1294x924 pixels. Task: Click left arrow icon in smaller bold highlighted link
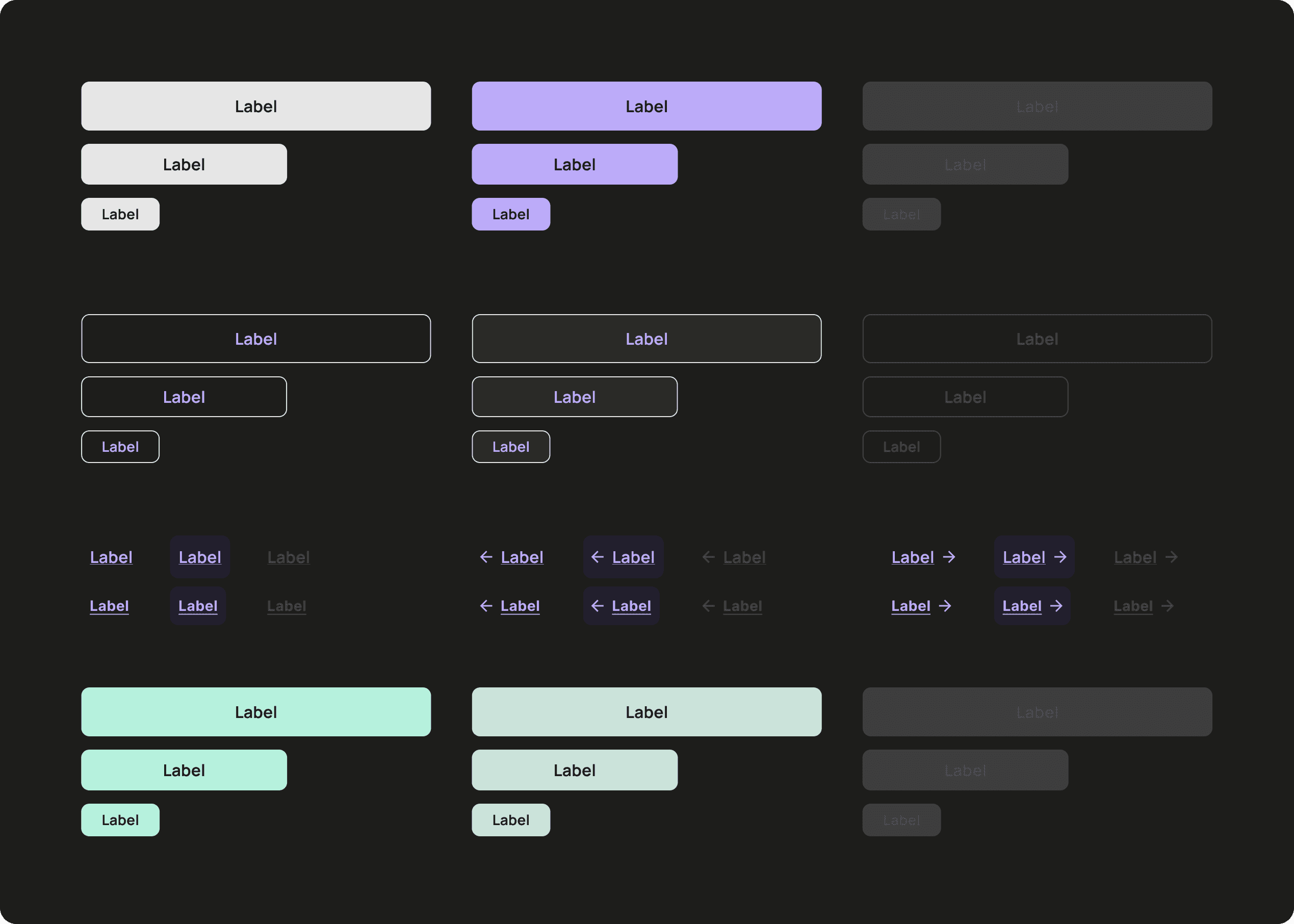(x=597, y=606)
